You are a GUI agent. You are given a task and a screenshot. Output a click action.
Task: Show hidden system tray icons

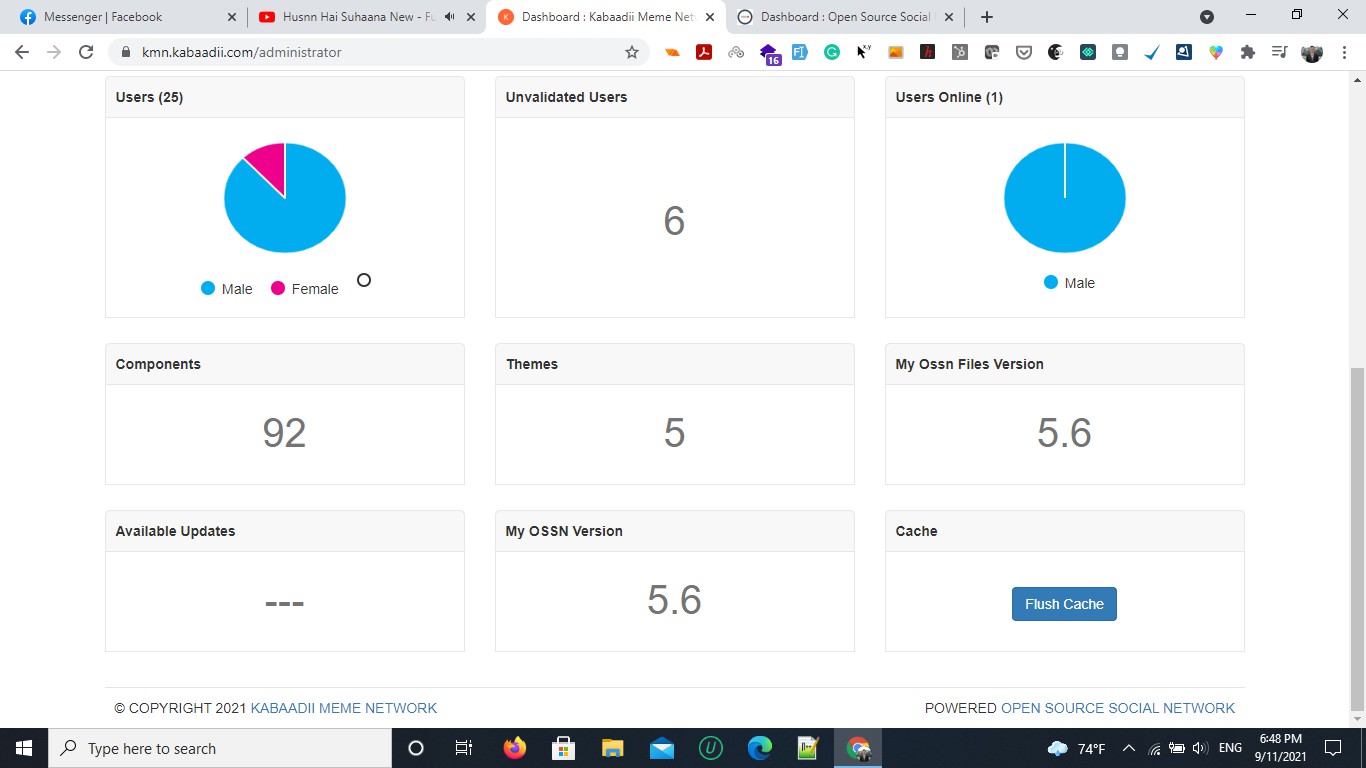click(1128, 748)
